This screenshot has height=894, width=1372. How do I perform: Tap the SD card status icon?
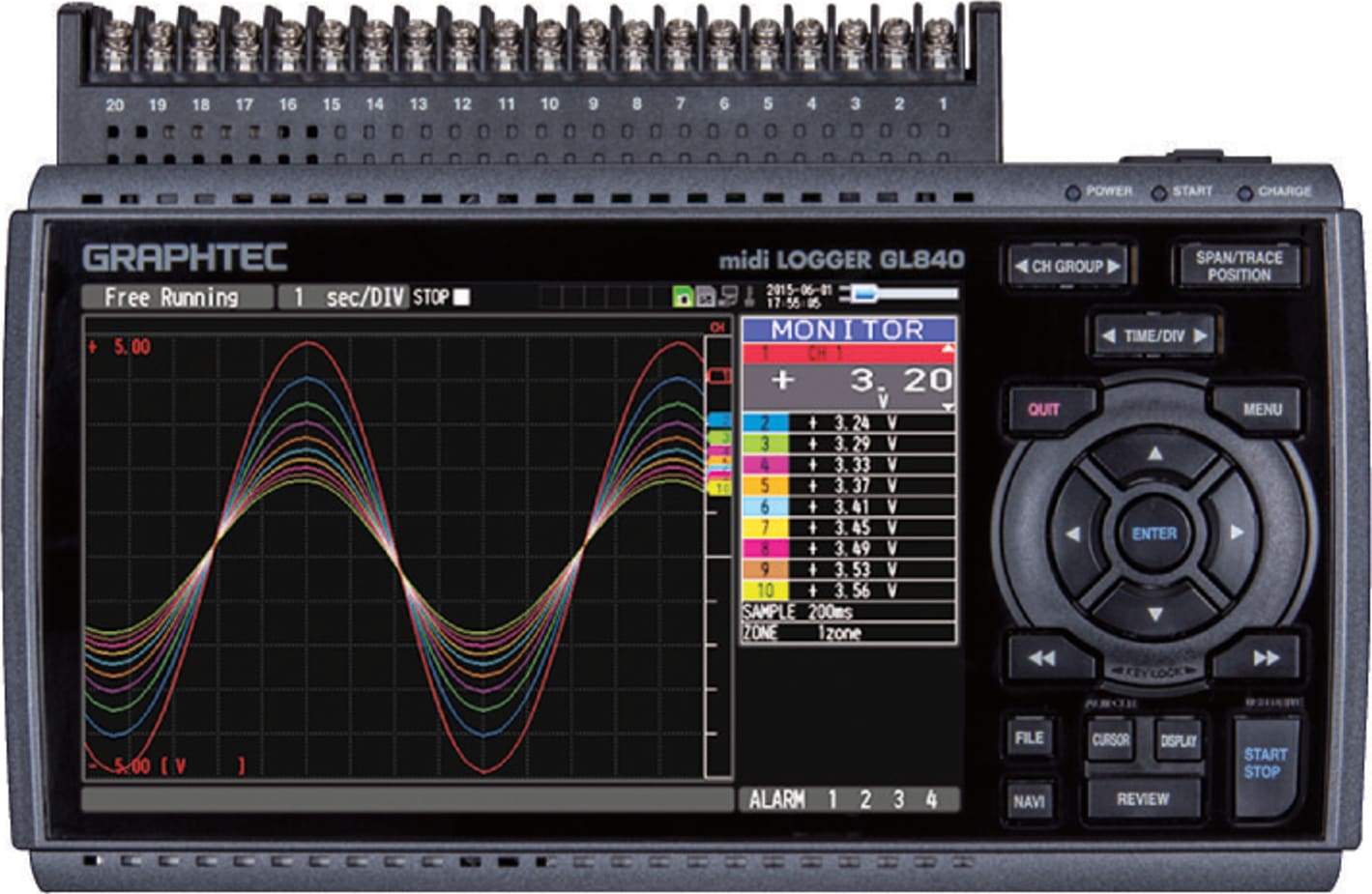click(706, 297)
